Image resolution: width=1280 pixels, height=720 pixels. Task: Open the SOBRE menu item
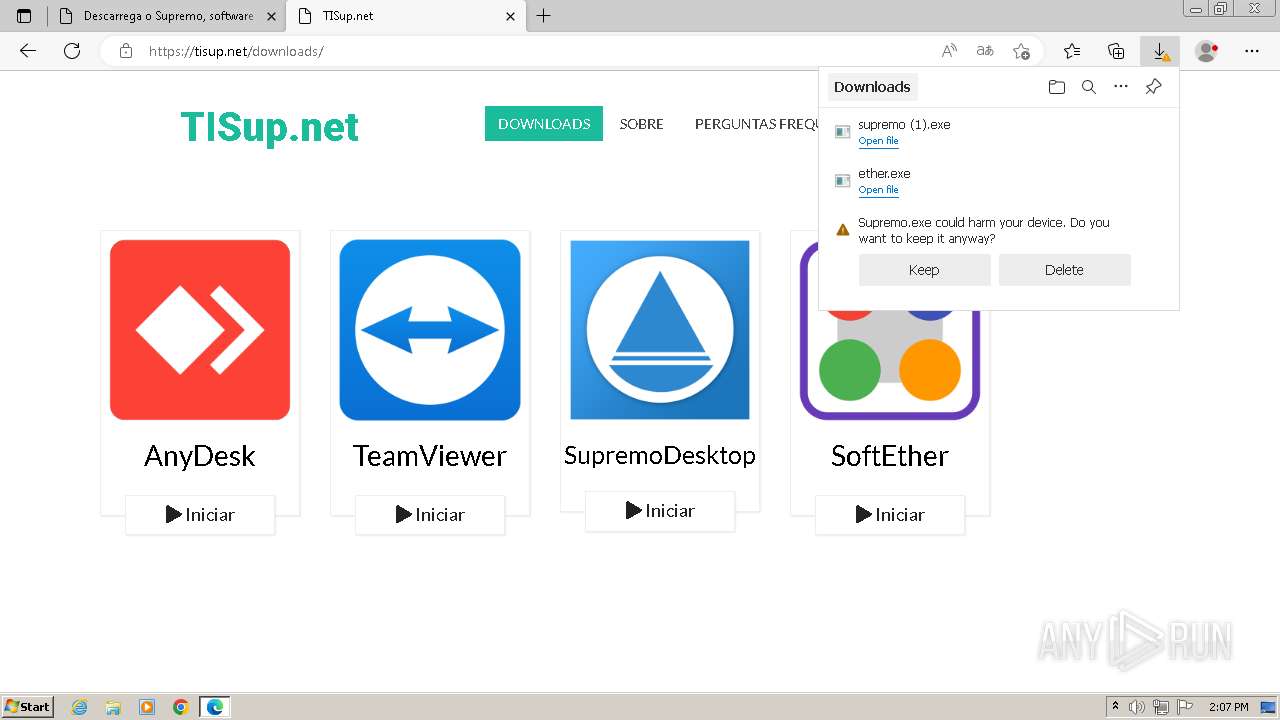(641, 124)
